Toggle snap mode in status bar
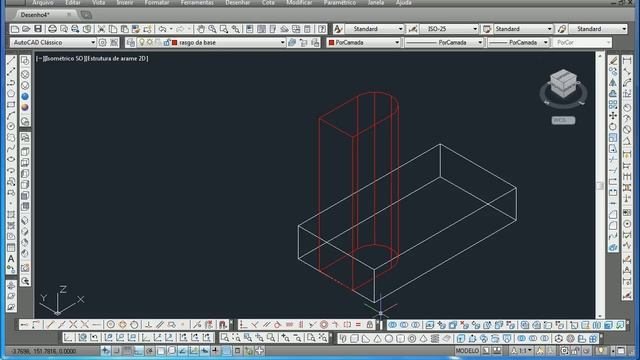The width and height of the screenshot is (640, 360). [116, 351]
